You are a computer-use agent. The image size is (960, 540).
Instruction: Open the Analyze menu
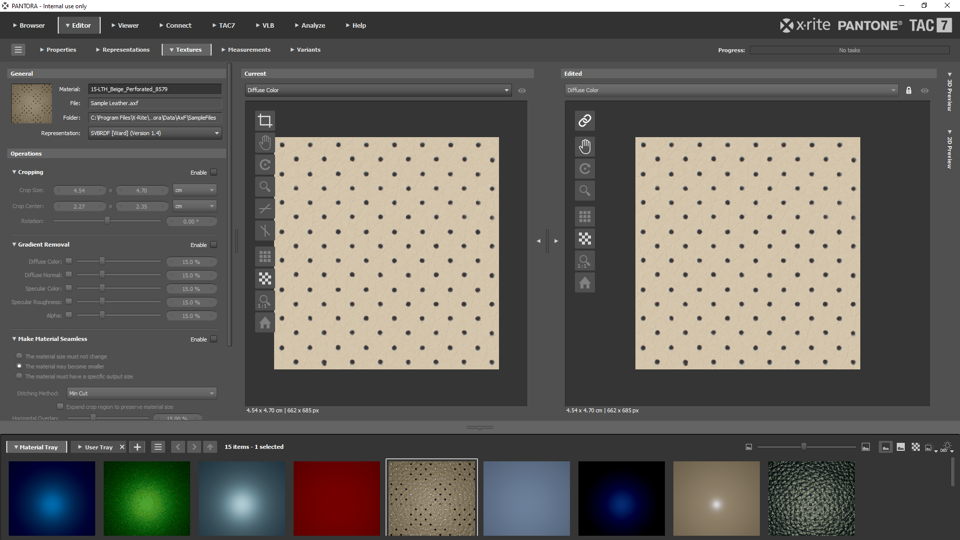(x=310, y=25)
